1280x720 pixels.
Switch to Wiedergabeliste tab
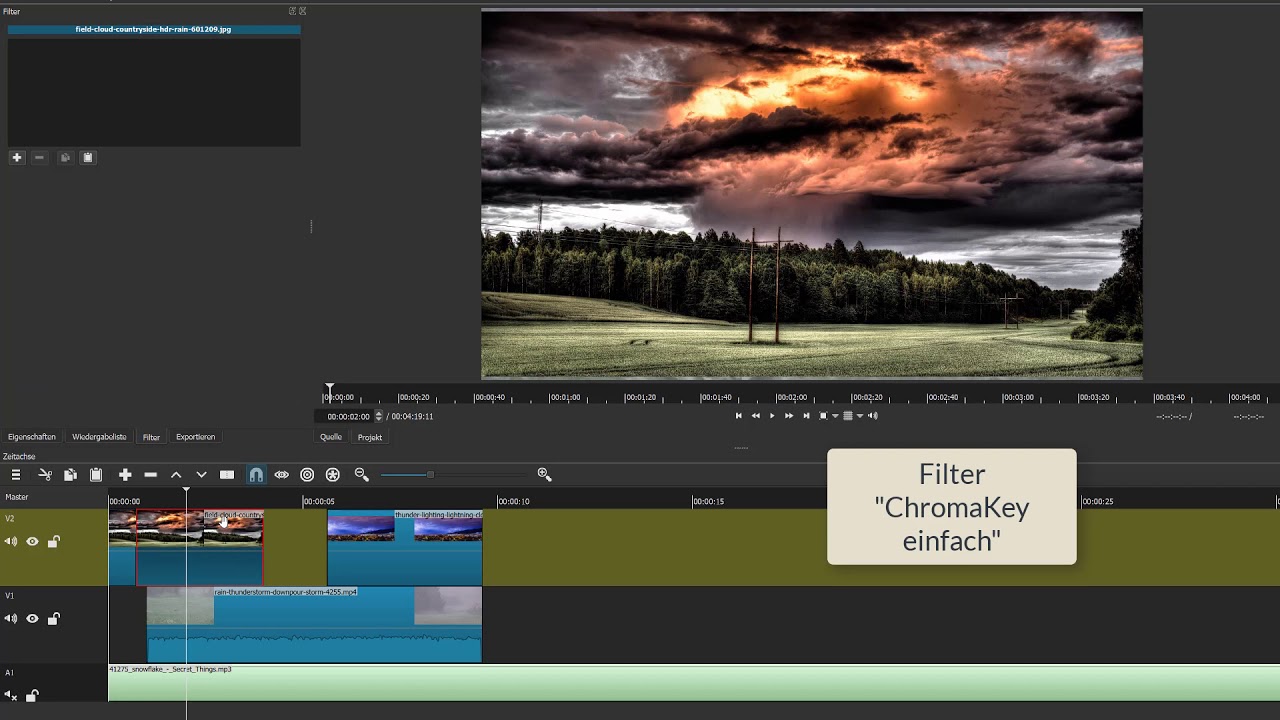coord(99,437)
